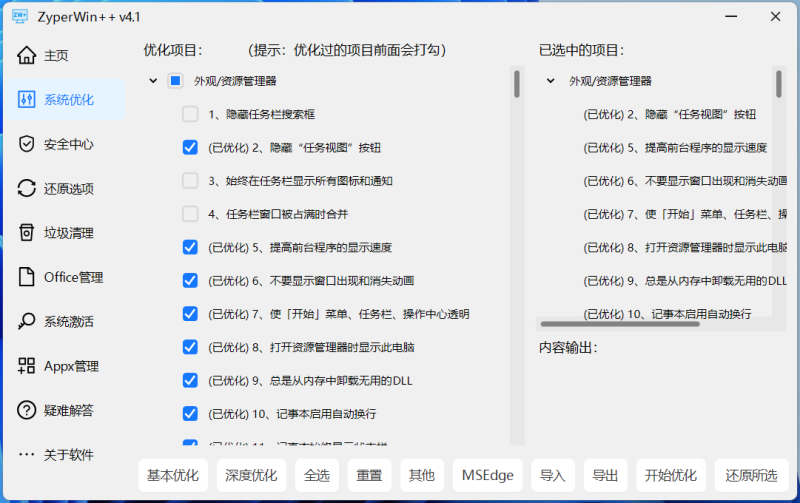Click the 其他 button

[422, 475]
